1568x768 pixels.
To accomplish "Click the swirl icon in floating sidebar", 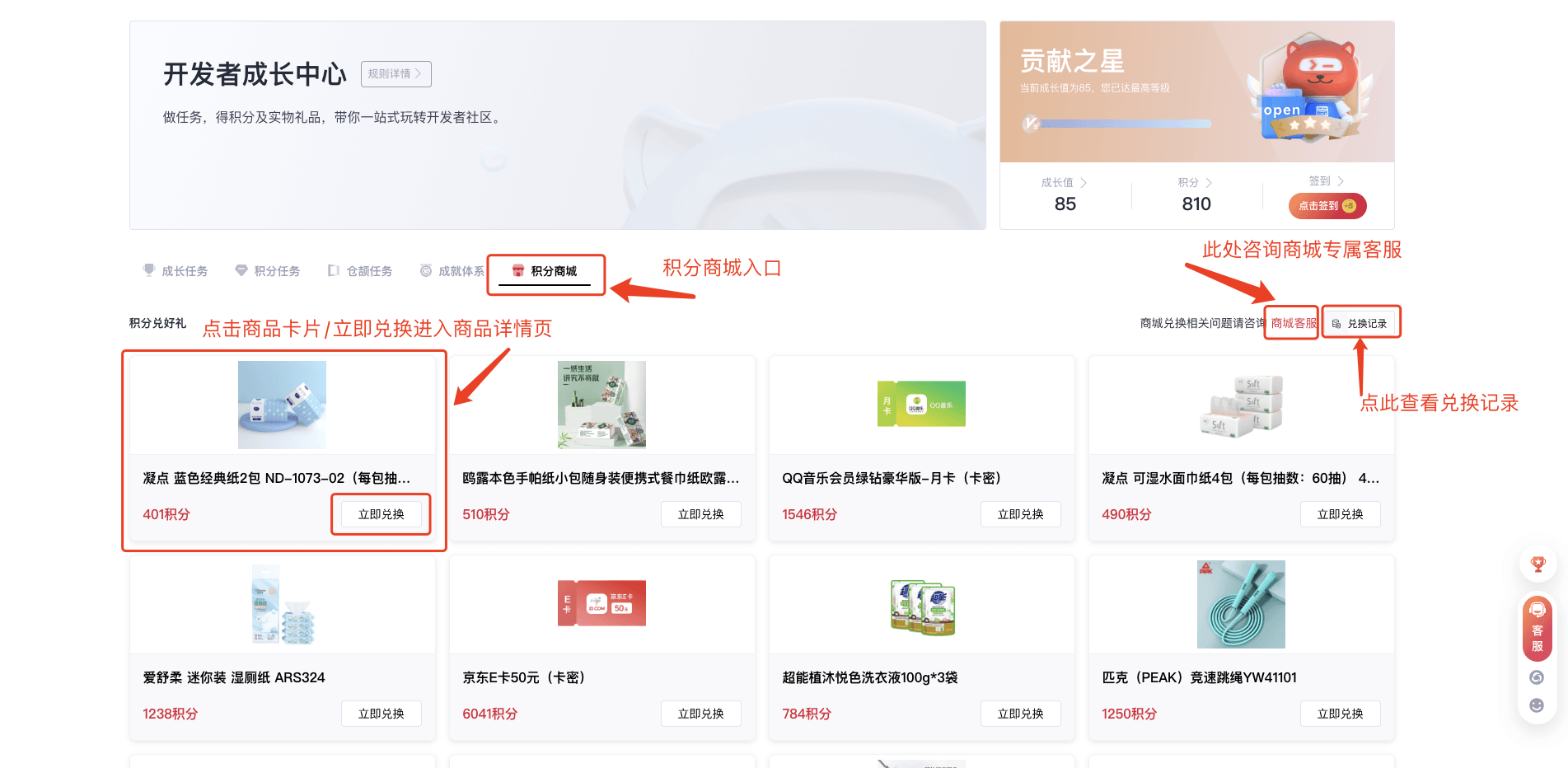I will point(1537,677).
